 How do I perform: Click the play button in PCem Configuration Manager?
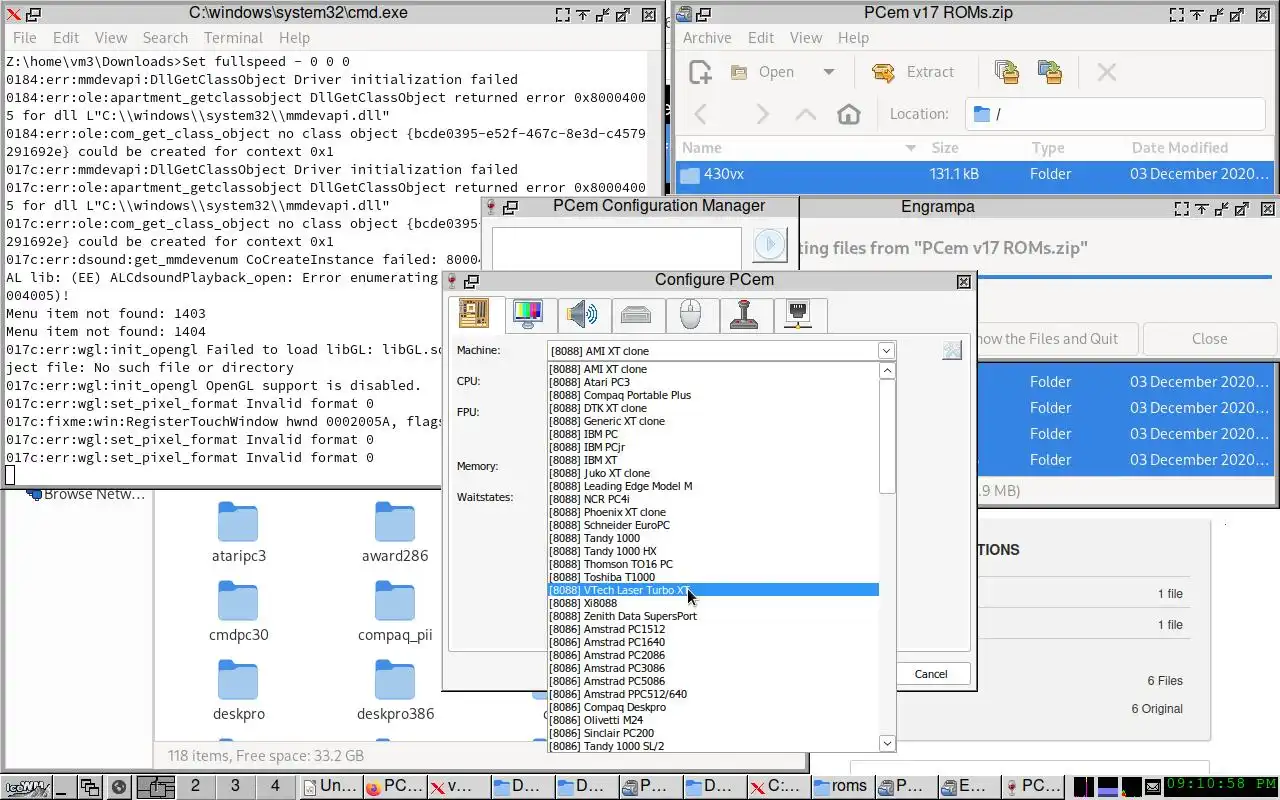click(770, 244)
